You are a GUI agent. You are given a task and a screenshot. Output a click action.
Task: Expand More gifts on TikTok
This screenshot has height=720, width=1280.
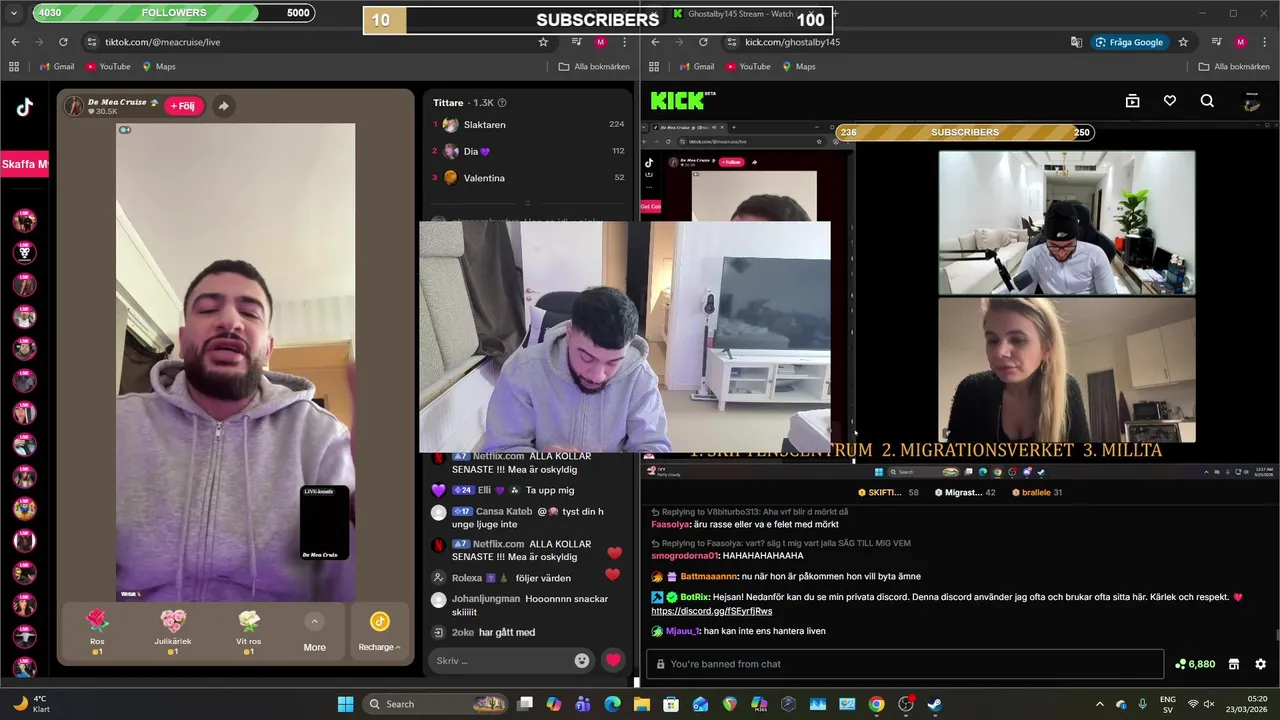pos(314,633)
